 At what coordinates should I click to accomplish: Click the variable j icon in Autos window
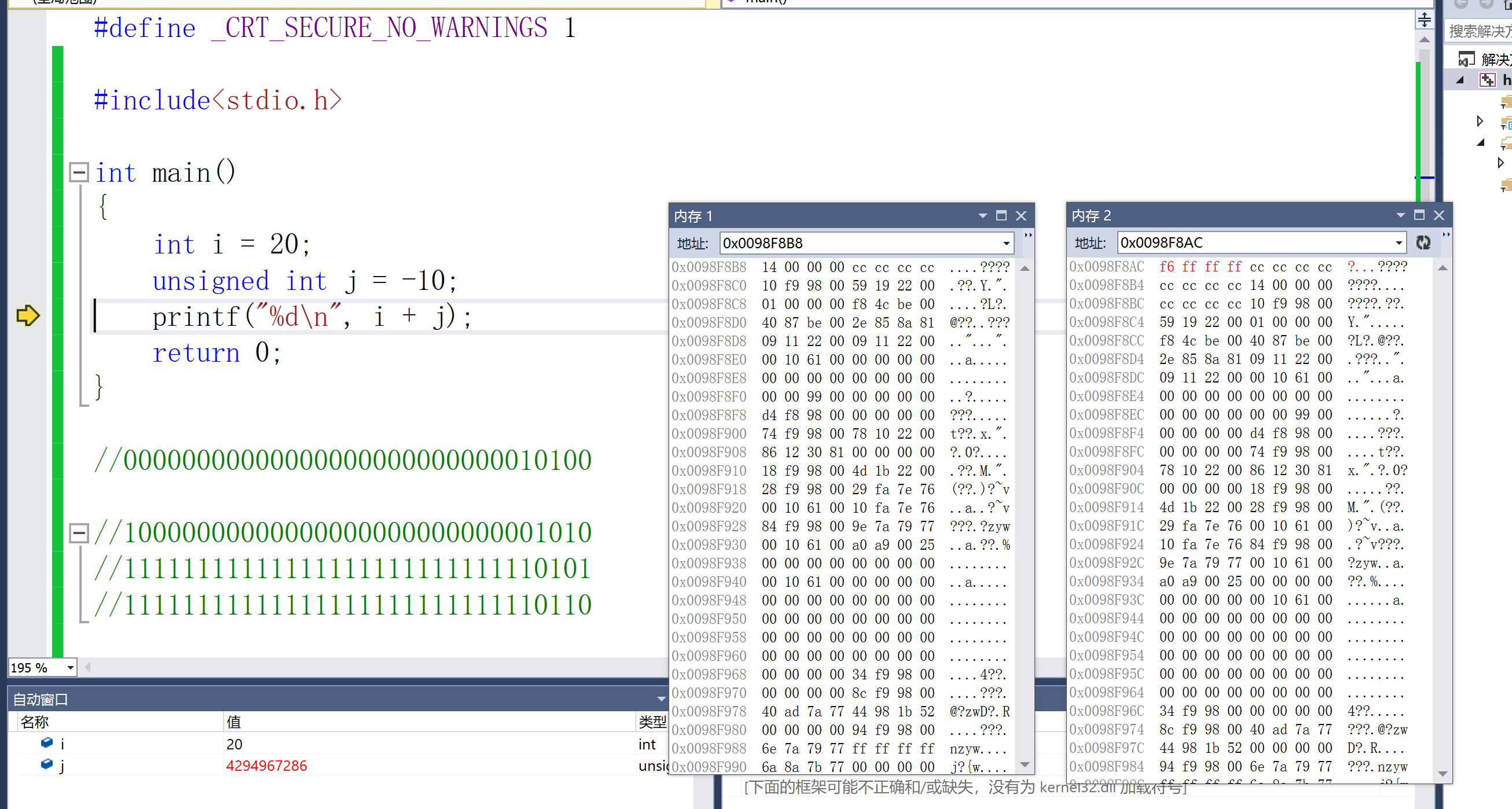46,764
